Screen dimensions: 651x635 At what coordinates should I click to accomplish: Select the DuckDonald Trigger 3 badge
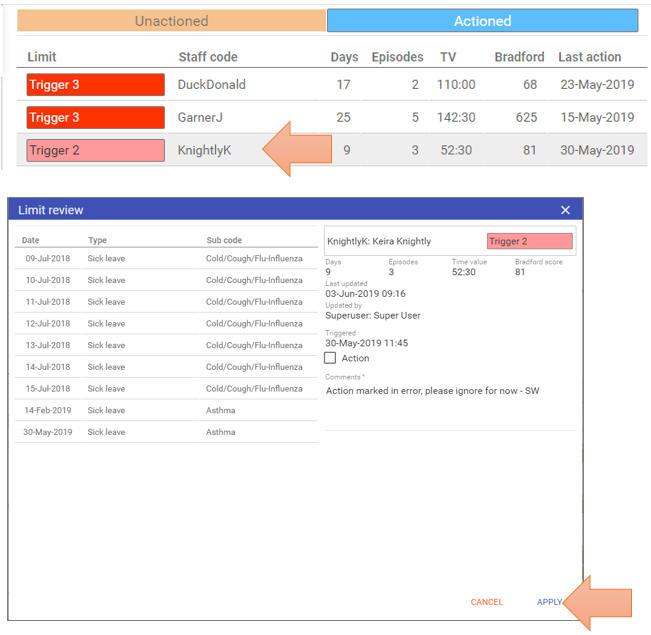[96, 85]
